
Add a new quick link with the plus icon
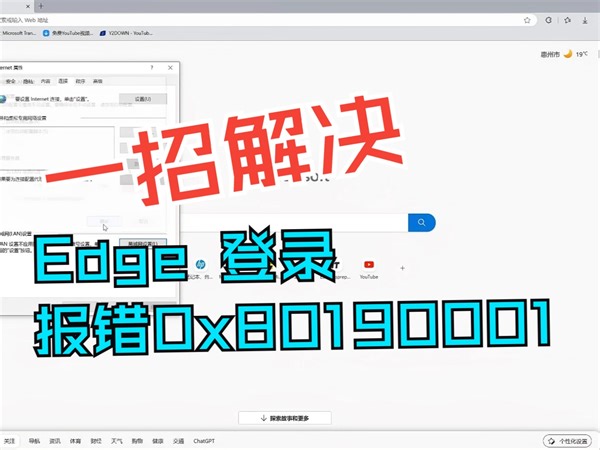[402, 268]
